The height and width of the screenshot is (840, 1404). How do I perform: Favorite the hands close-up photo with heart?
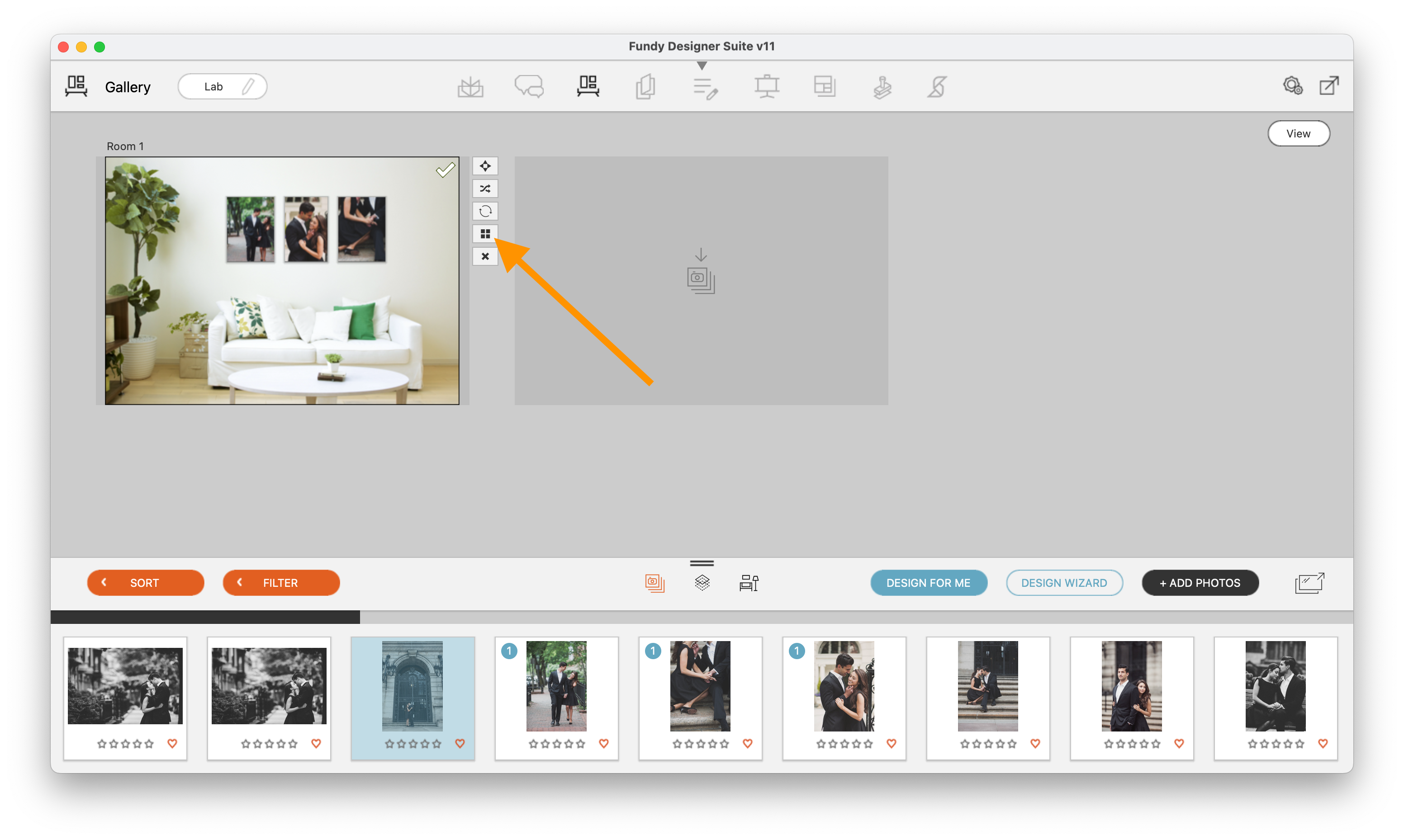pyautogui.click(x=748, y=744)
